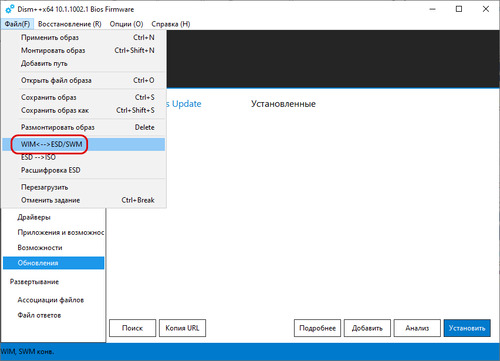This screenshot has height=361, width=500.
Task: Click the Dism++ gear icon in title bar
Action: pos(10,9)
